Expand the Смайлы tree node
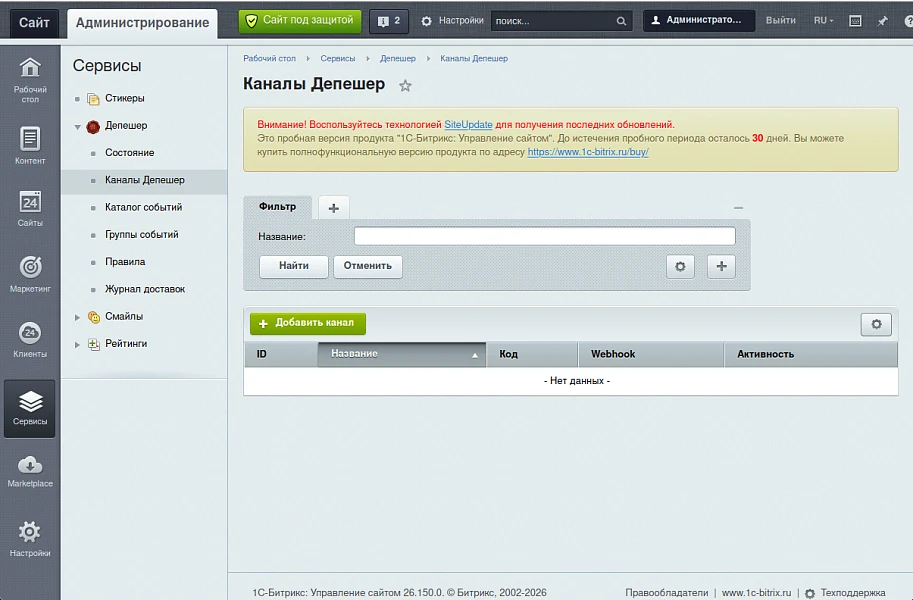 (x=77, y=317)
